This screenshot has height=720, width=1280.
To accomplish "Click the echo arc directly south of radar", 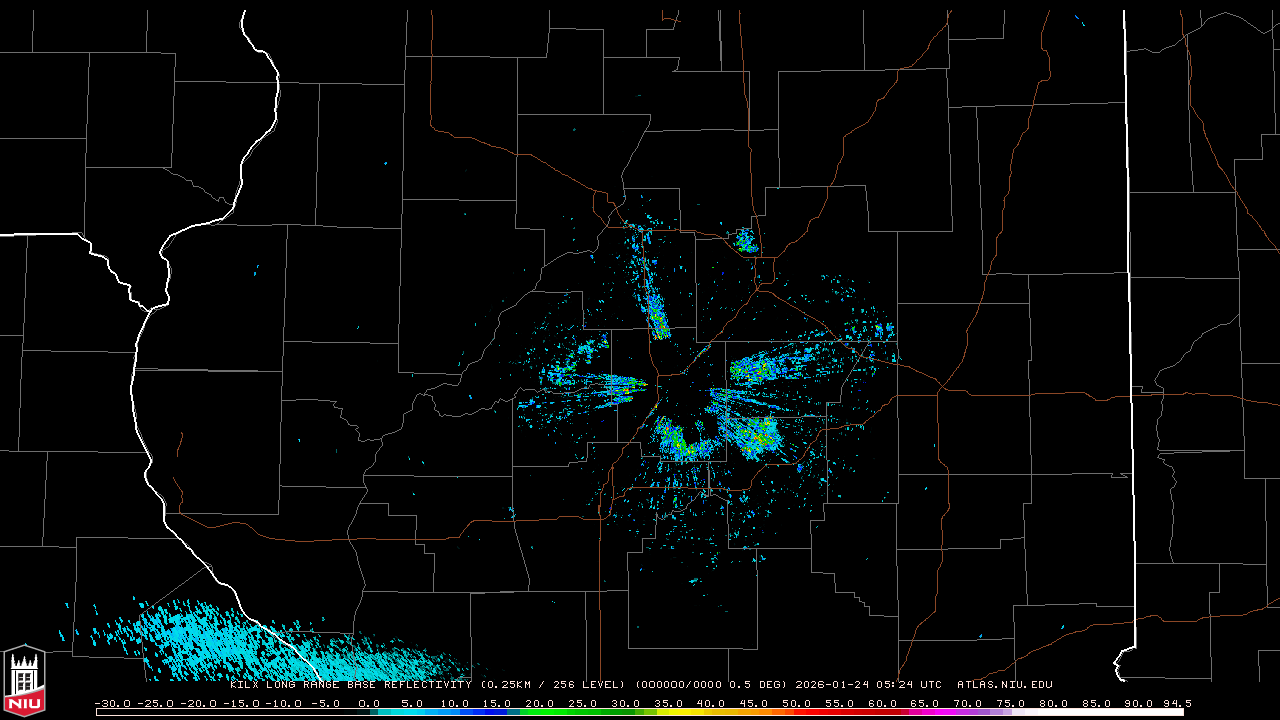I will point(685,445).
